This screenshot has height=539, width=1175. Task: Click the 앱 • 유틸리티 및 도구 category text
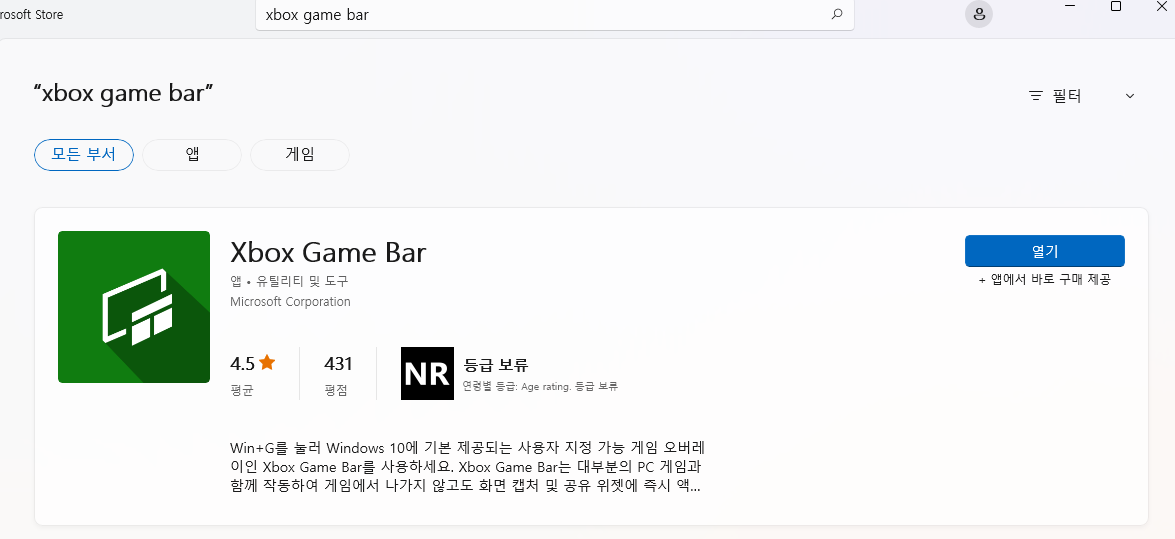point(289,281)
